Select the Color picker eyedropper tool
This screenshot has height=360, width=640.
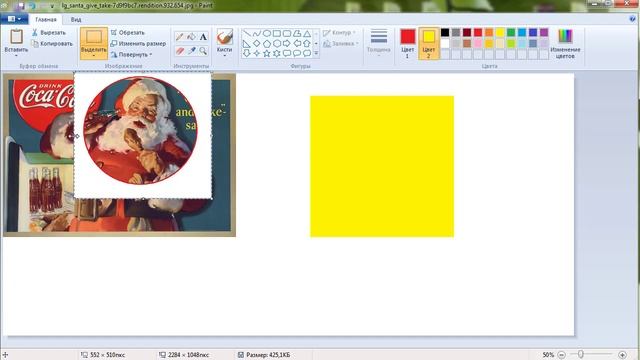pyautogui.click(x=191, y=51)
